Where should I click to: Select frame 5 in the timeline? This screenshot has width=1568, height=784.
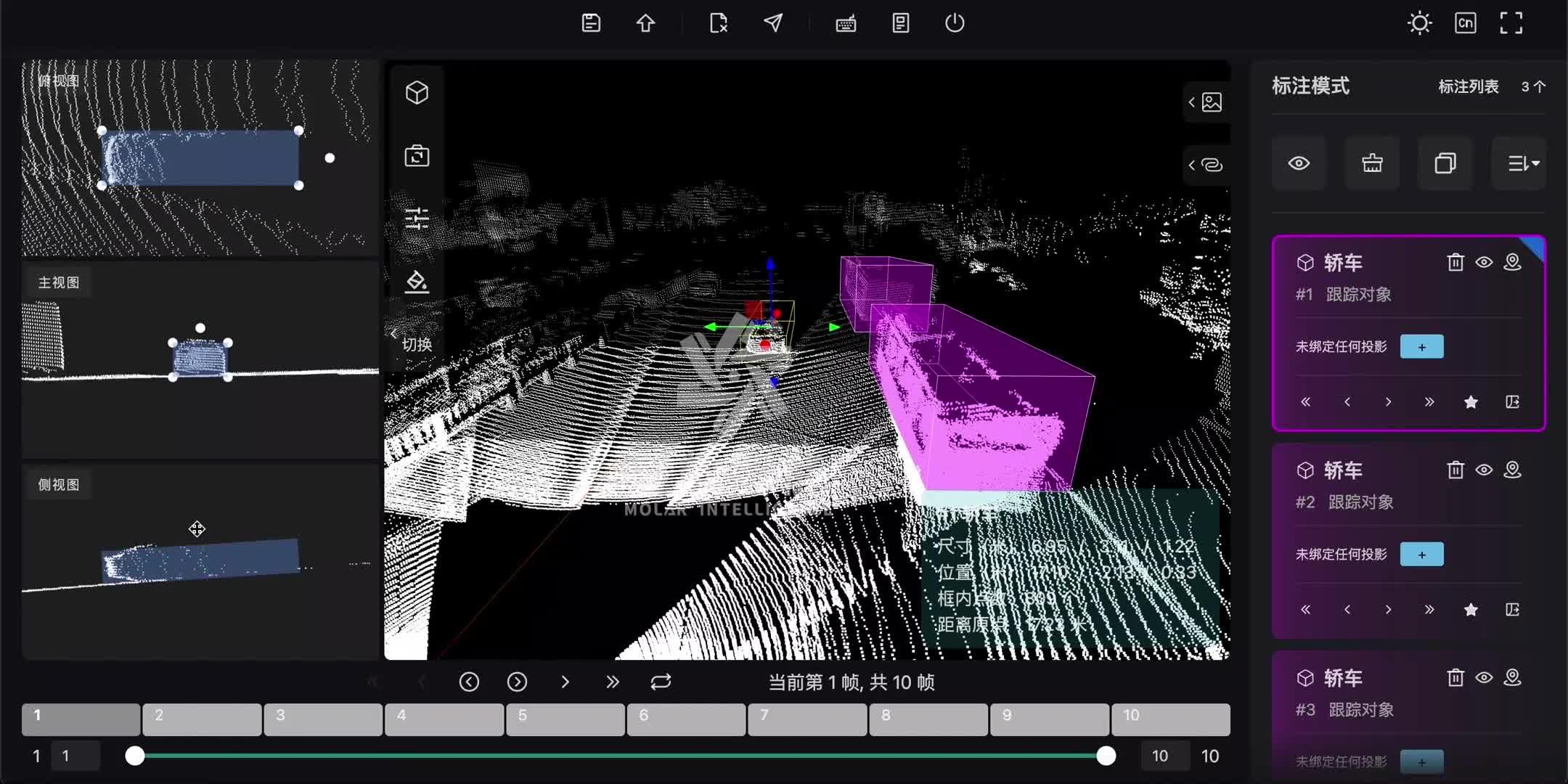(x=564, y=719)
